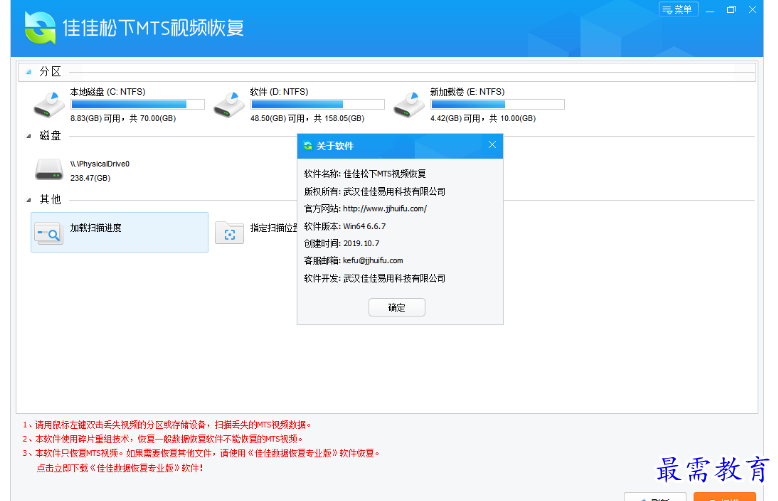Select the 软件 D: drive icon
The image size is (778, 501).
tap(229, 105)
